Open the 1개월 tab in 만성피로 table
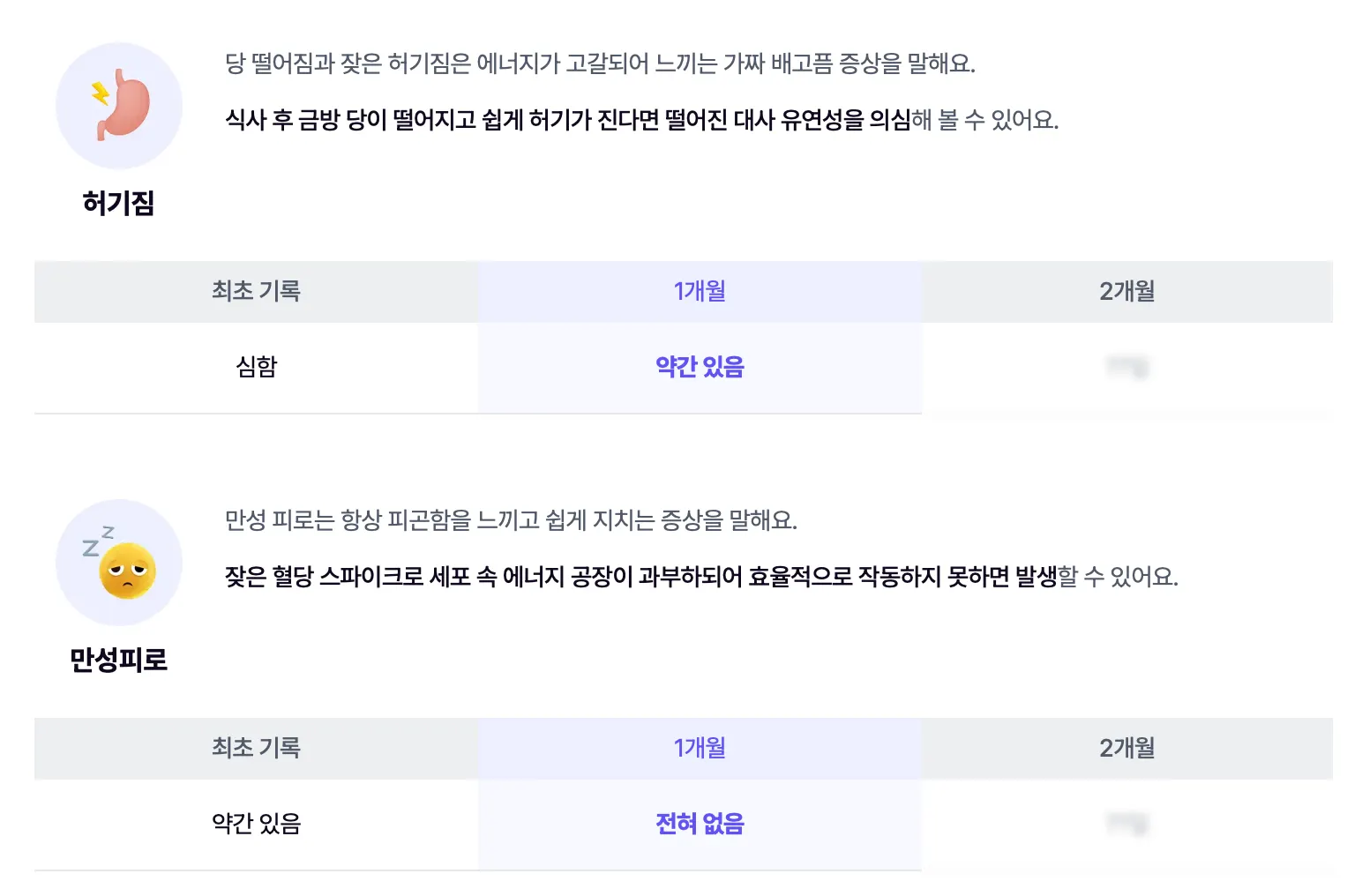Viewport: 1362px width, 896px height. click(700, 748)
